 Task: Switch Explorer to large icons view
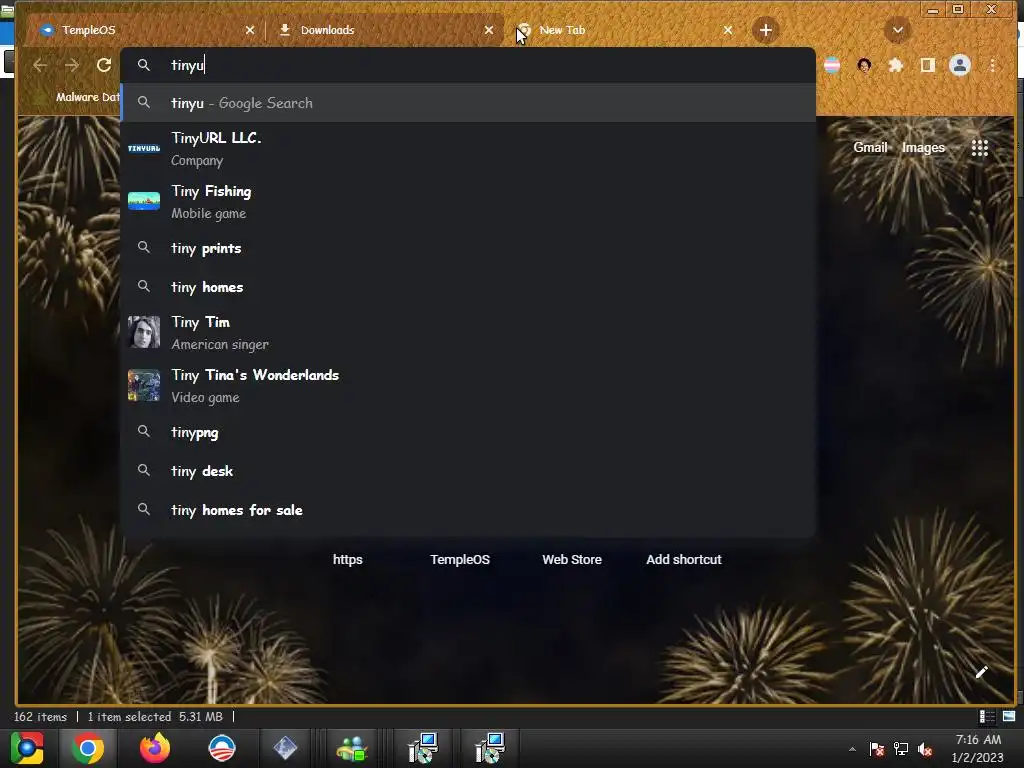tap(1009, 717)
